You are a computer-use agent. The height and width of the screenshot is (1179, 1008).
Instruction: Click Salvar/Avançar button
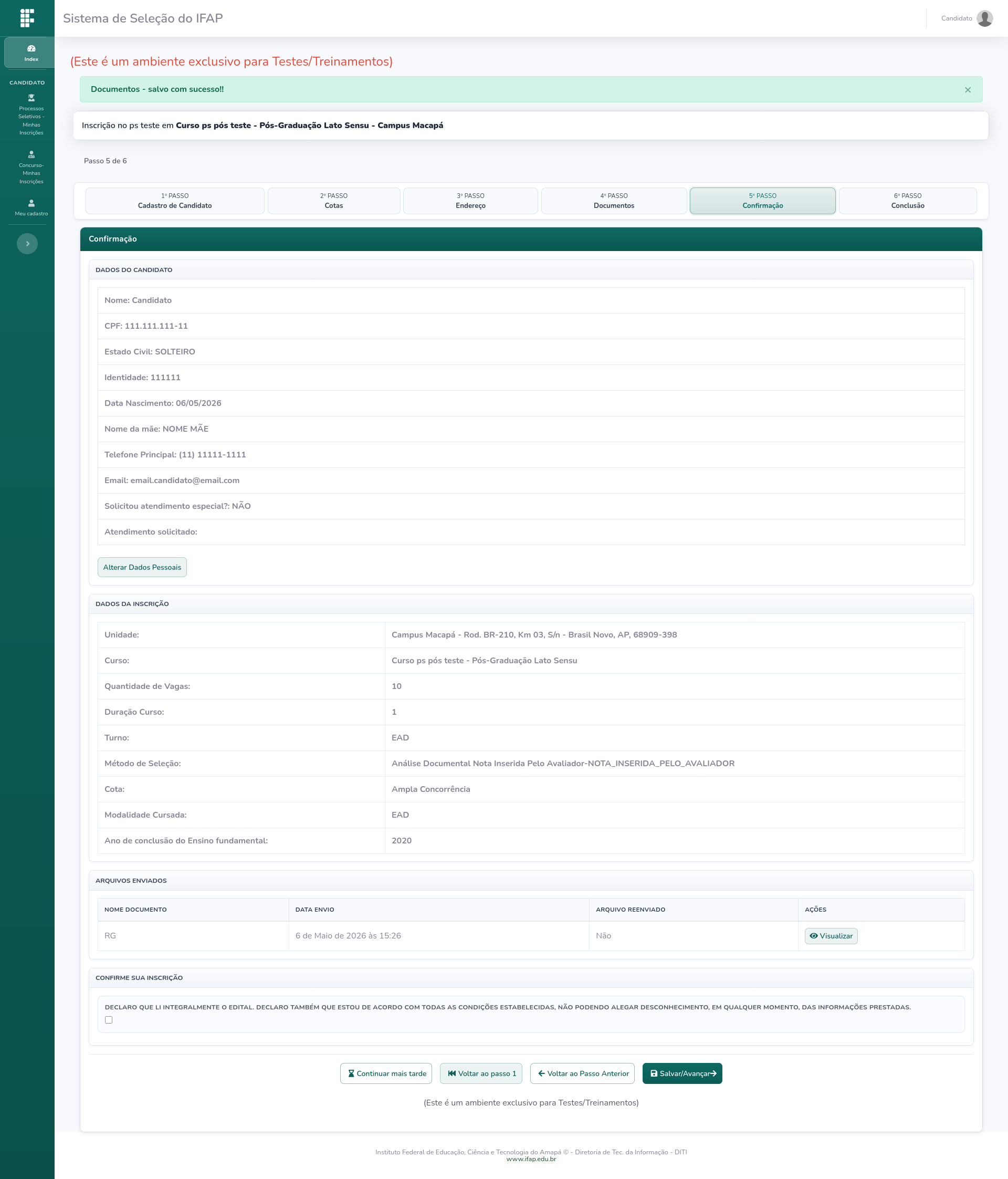tap(682, 1074)
